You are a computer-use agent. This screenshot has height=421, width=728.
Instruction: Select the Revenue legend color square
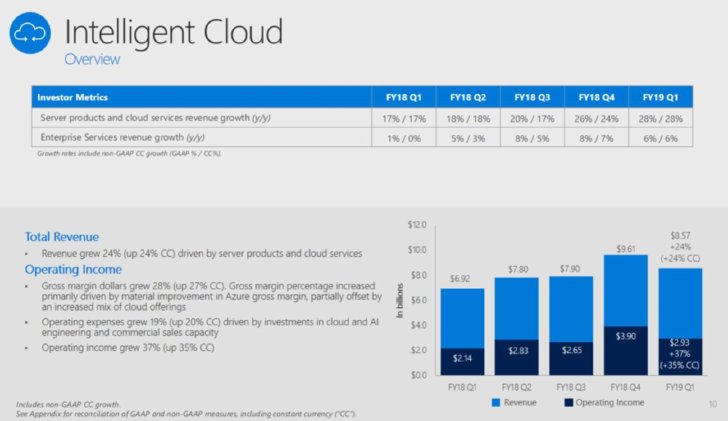496,402
